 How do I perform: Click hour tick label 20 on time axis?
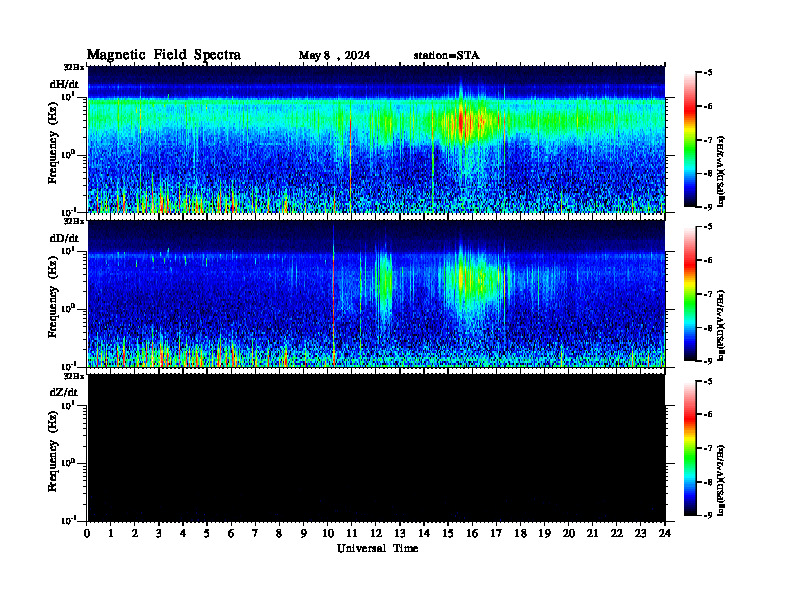[569, 534]
